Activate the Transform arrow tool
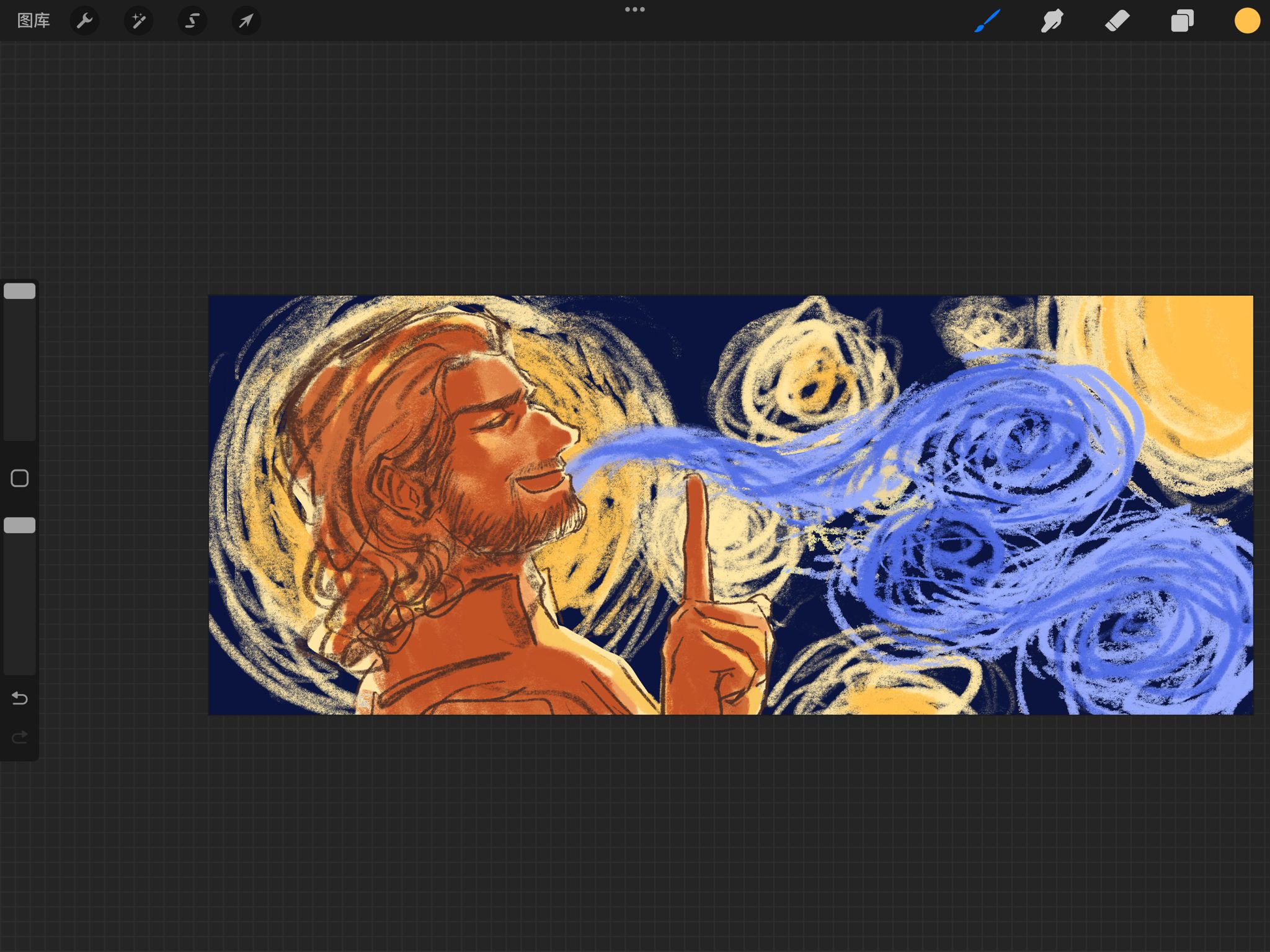The width and height of the screenshot is (1270, 952). point(246,21)
